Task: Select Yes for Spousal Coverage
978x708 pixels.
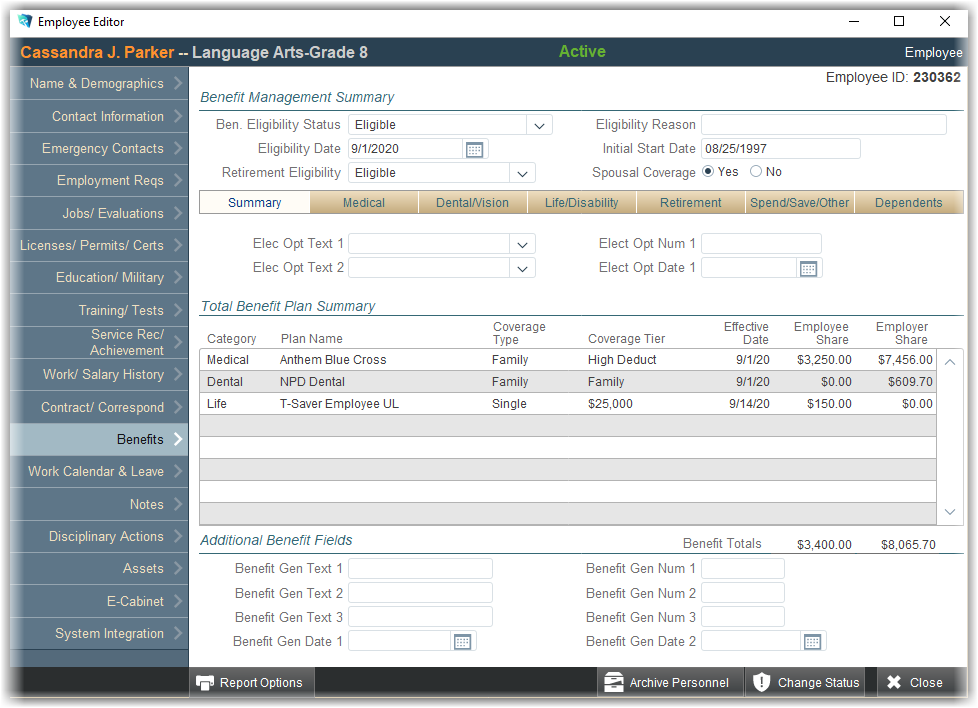Action: click(x=709, y=172)
